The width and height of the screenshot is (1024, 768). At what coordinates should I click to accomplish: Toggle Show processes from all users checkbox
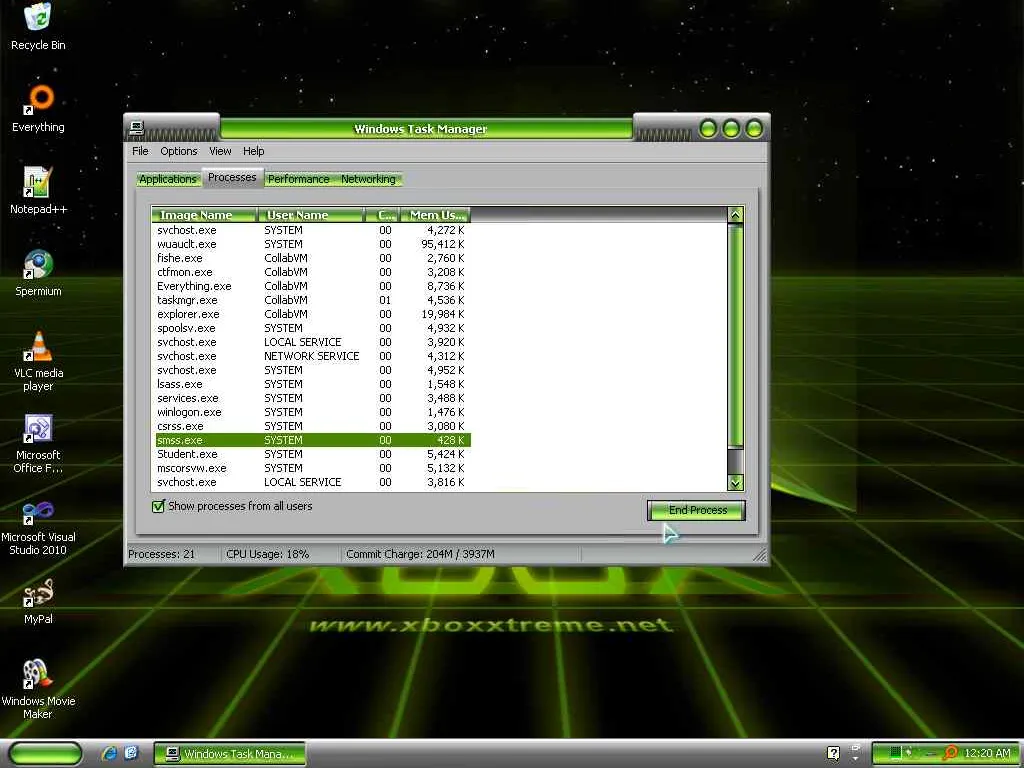click(x=158, y=506)
